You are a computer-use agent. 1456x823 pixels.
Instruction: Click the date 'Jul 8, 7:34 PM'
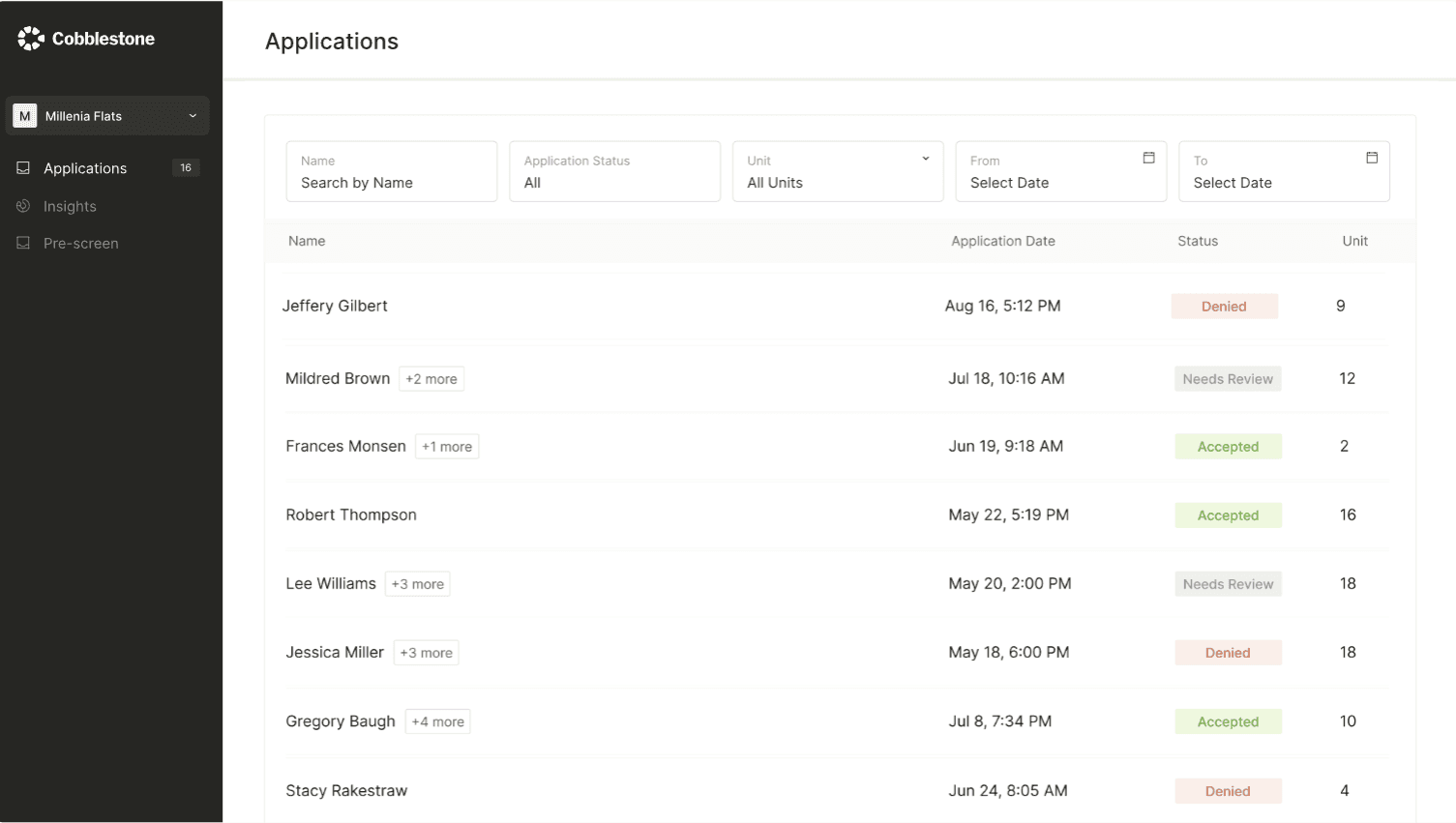pos(1000,720)
